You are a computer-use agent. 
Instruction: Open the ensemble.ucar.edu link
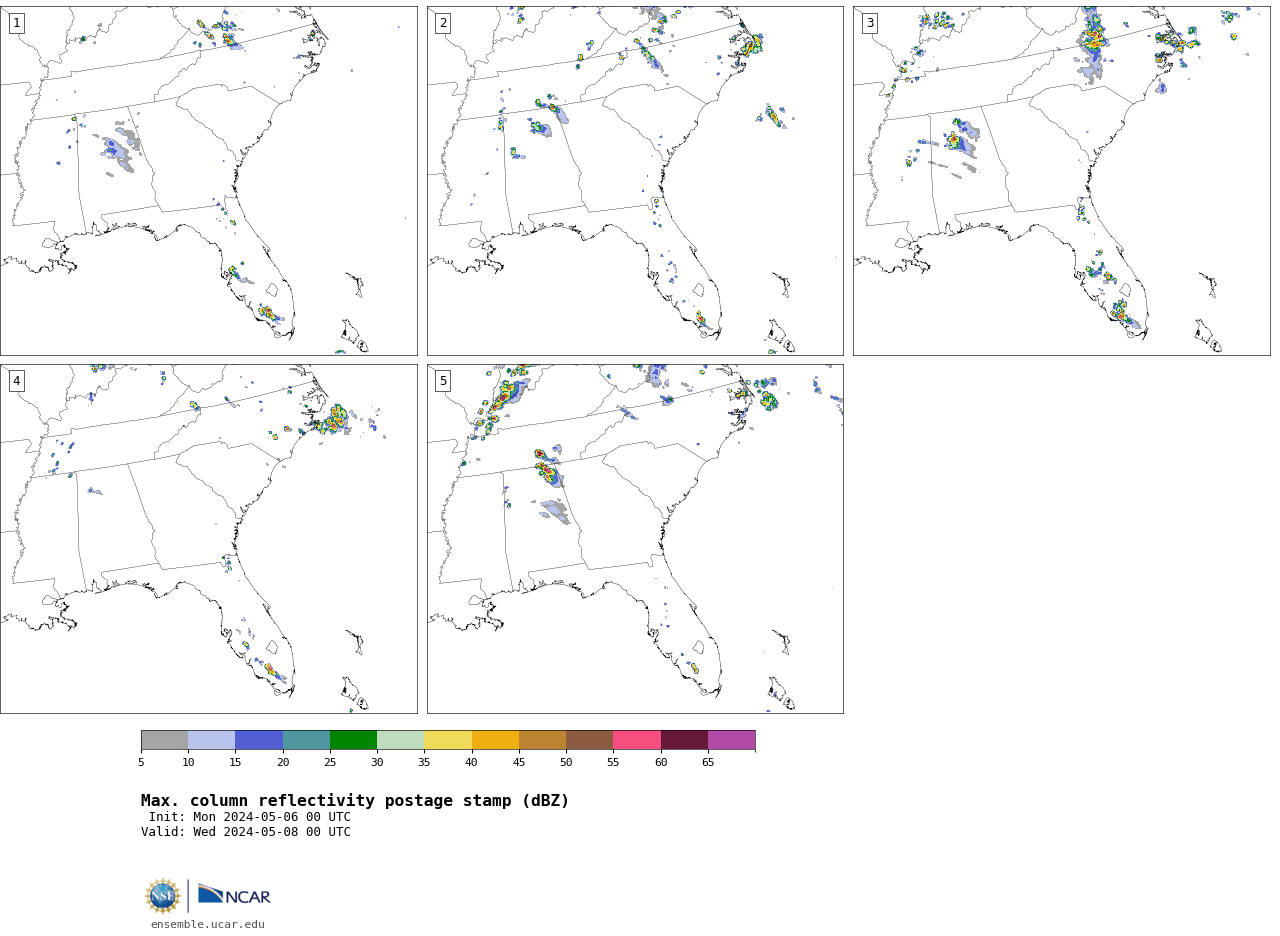(208, 925)
